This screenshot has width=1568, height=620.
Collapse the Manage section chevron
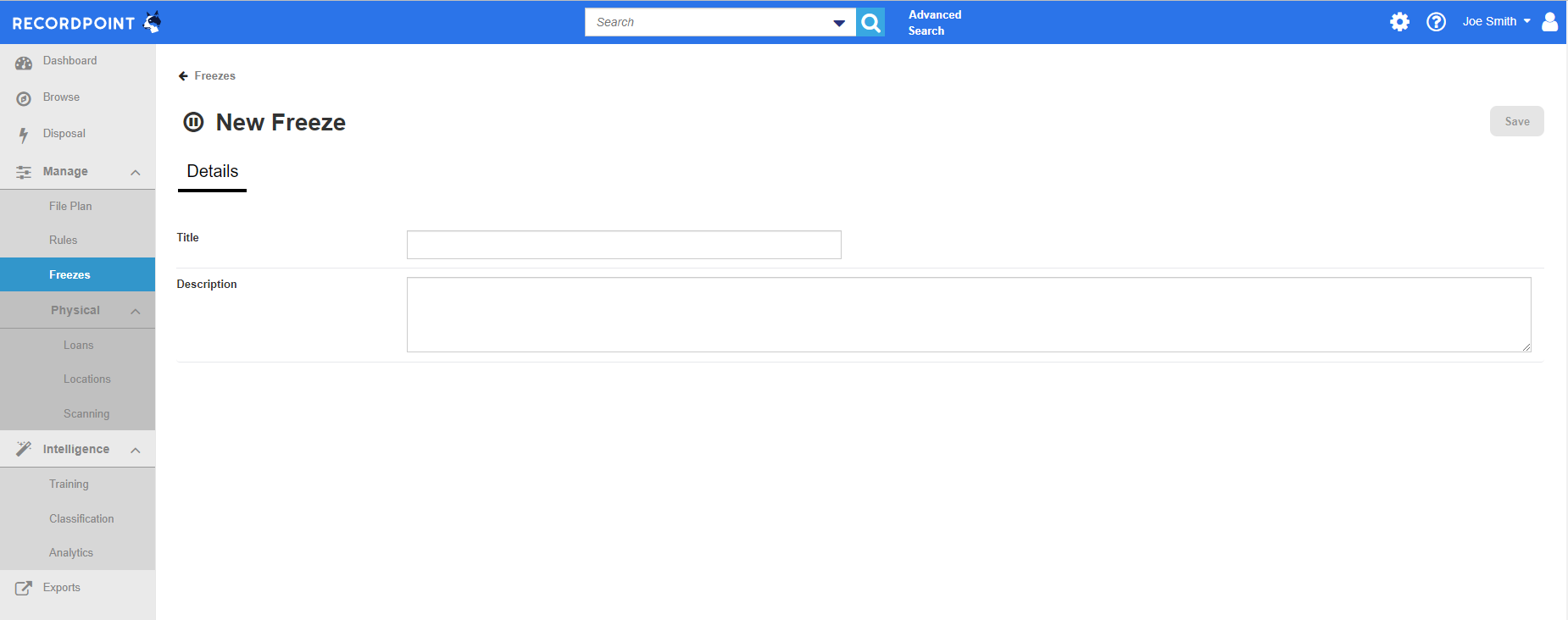tap(136, 173)
